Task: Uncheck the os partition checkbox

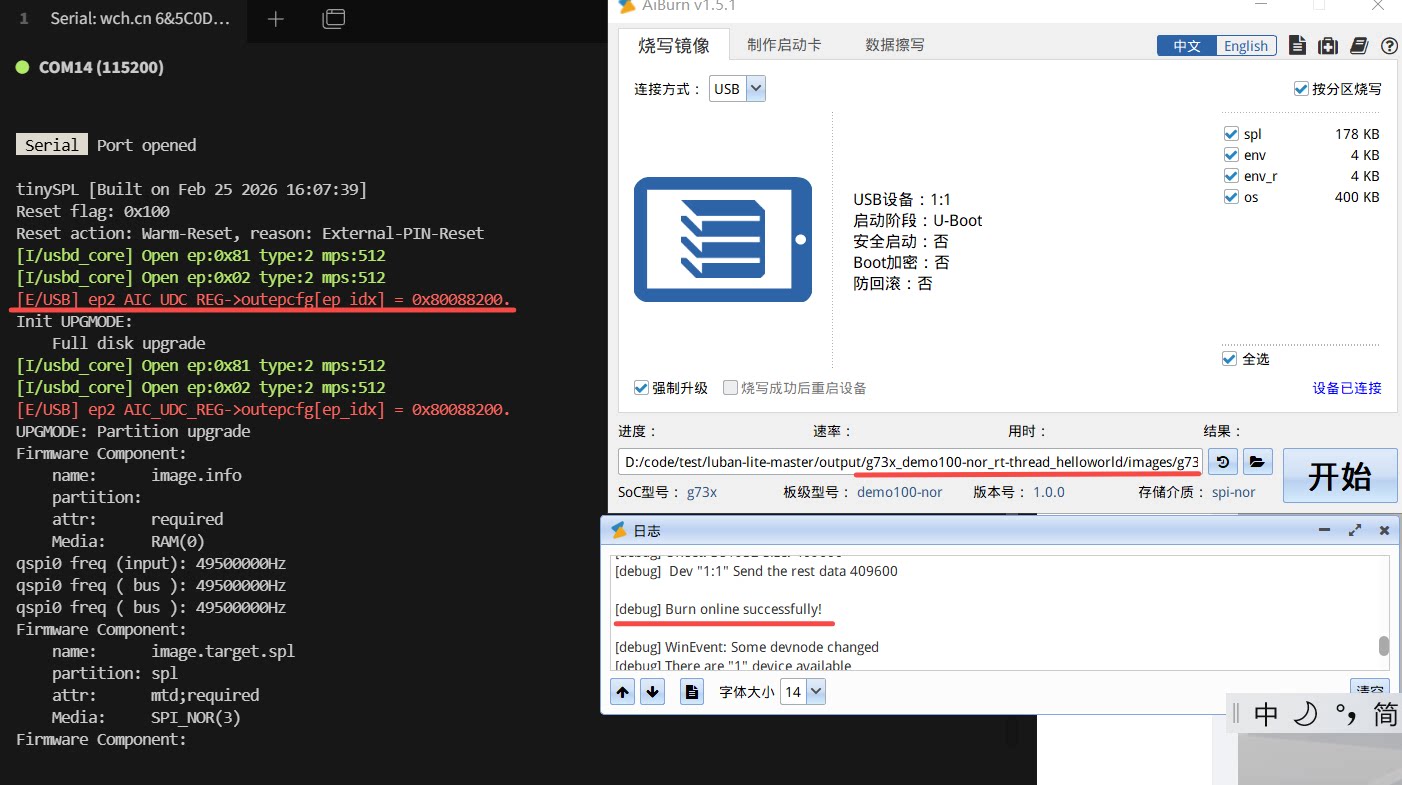Action: click(x=1231, y=197)
